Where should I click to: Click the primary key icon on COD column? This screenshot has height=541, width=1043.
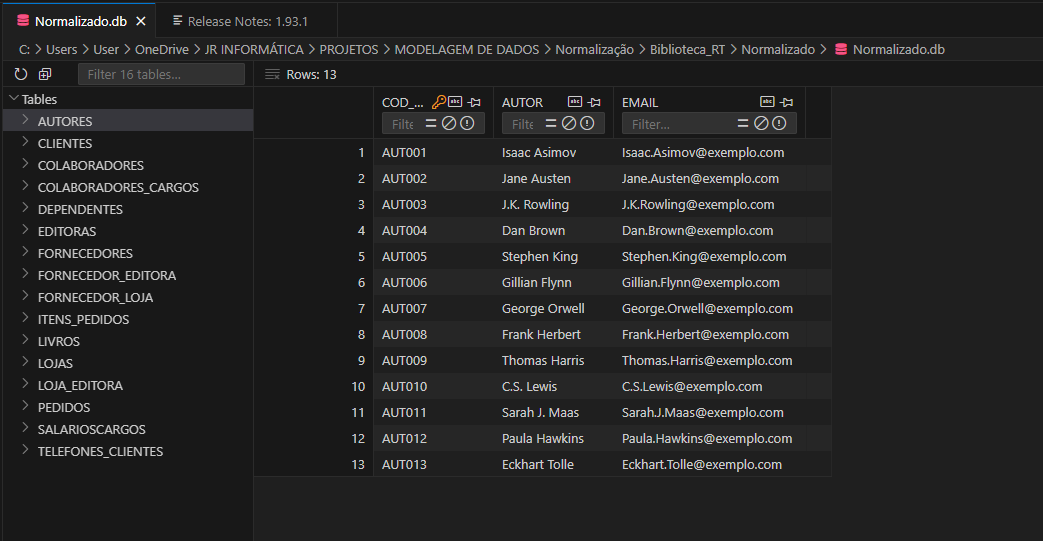(x=438, y=102)
